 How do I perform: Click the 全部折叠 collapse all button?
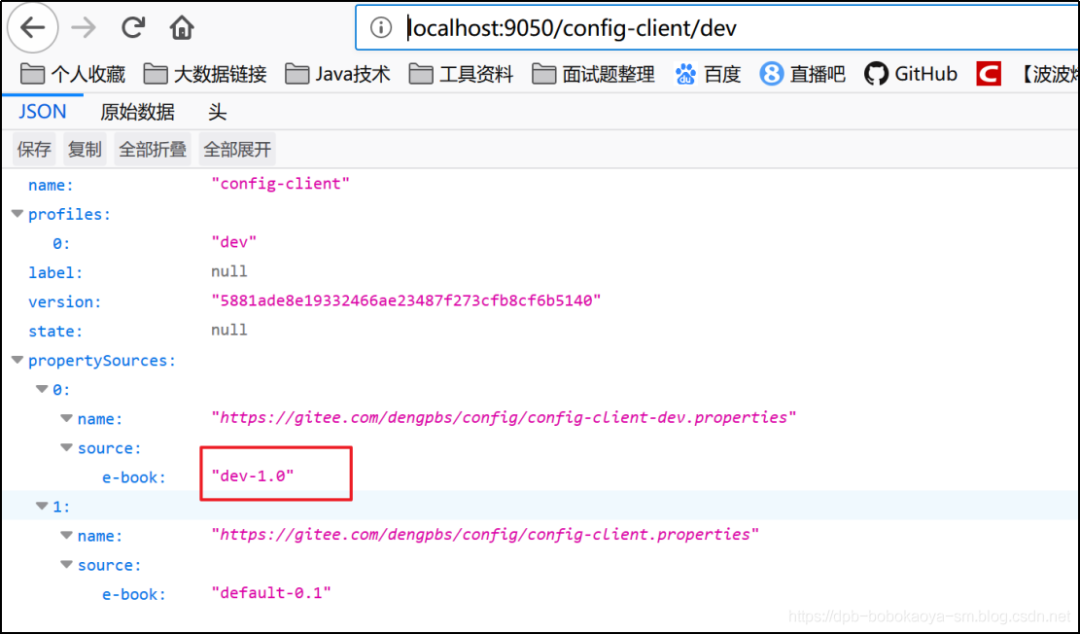coord(153,149)
